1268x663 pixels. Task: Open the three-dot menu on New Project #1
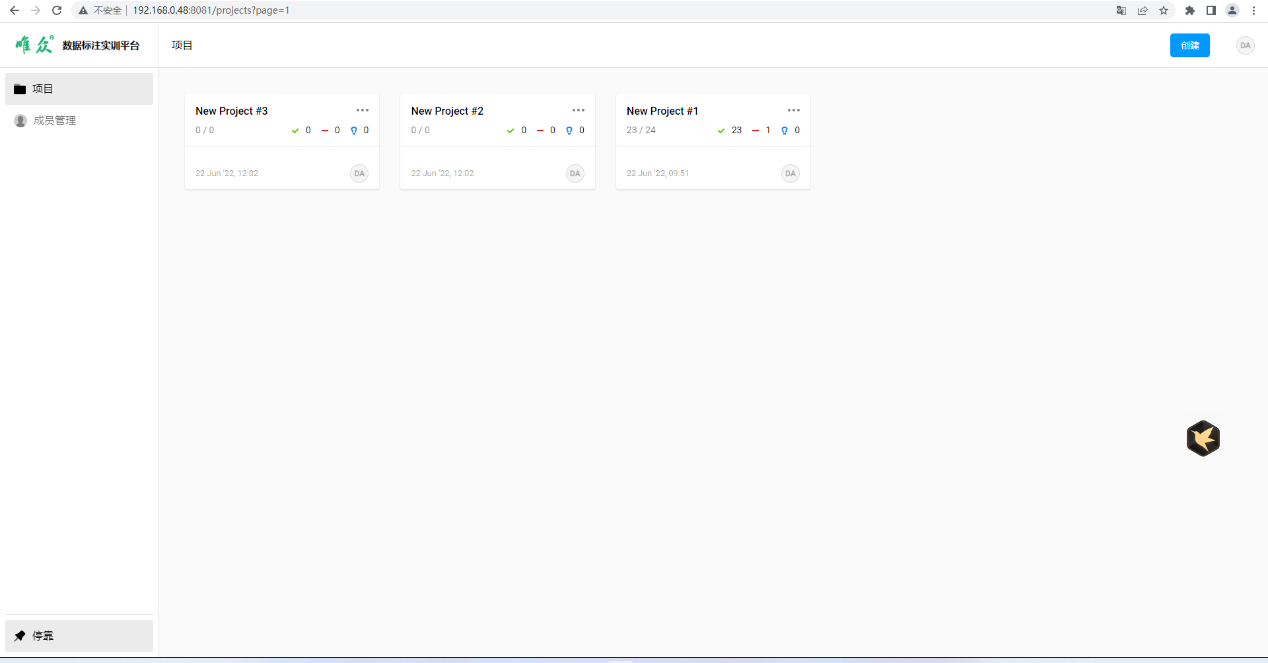point(793,110)
